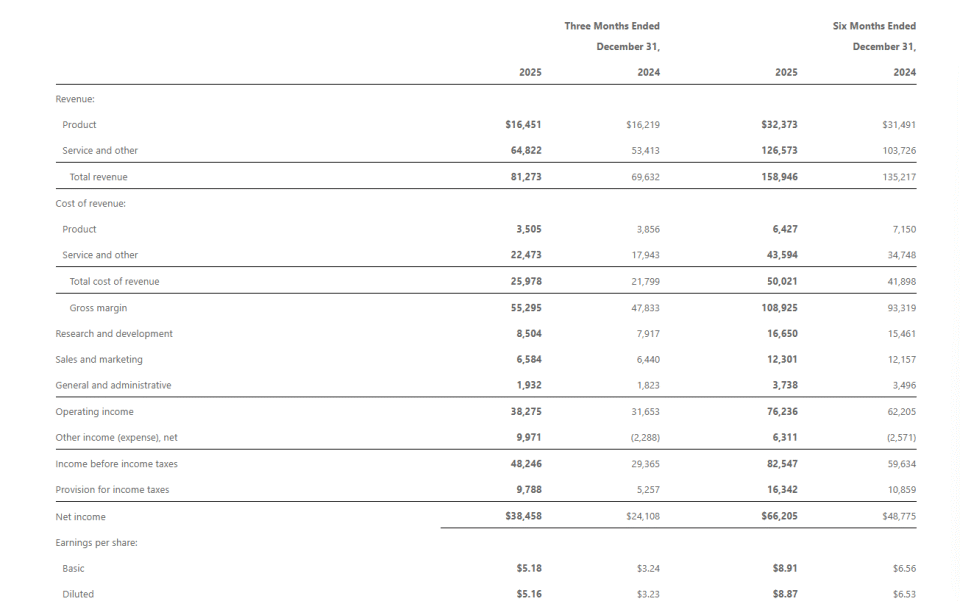Select the $38,458 net income value

[x=523, y=517]
